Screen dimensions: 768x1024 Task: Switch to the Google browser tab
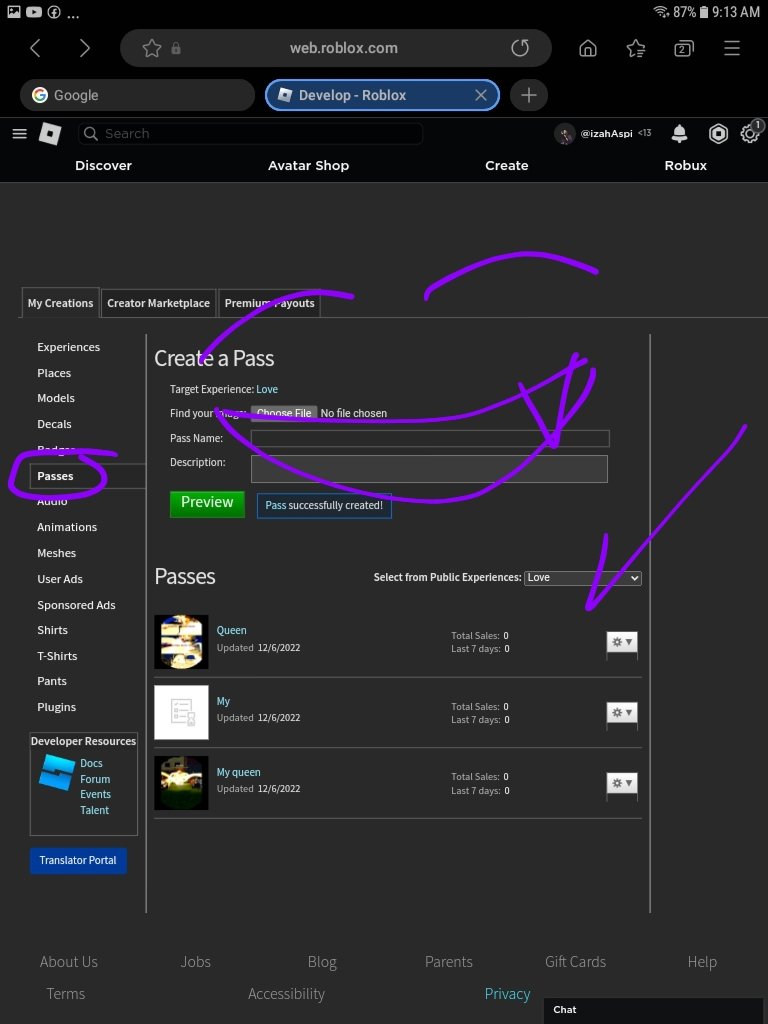click(x=137, y=95)
